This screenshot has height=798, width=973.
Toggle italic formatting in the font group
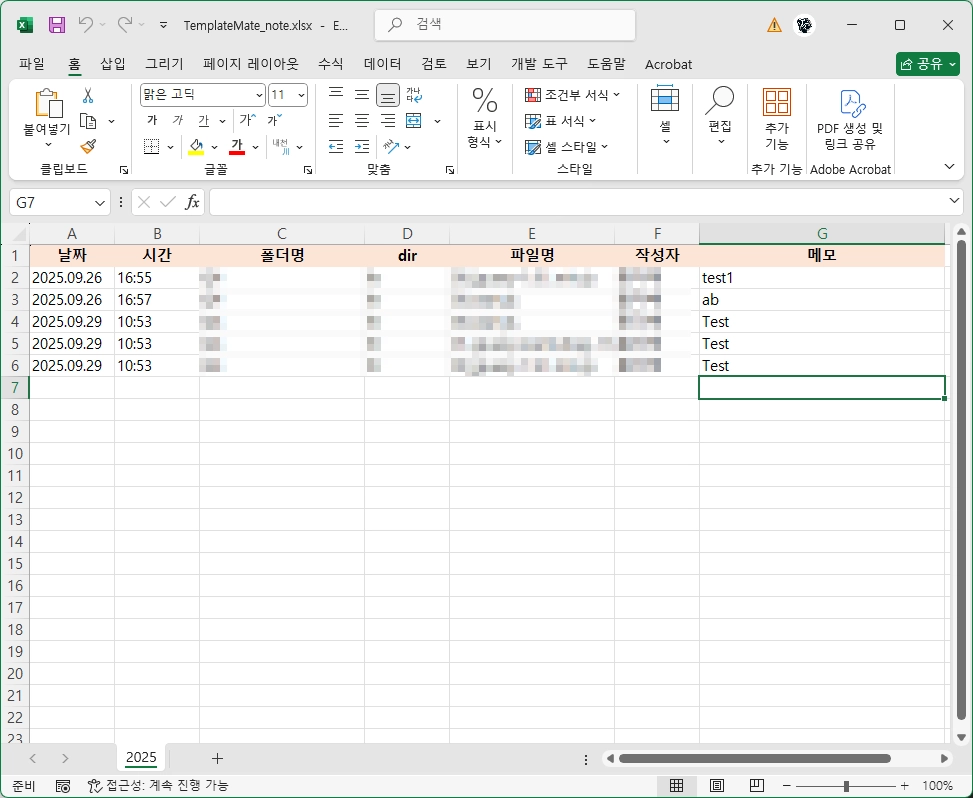point(177,121)
